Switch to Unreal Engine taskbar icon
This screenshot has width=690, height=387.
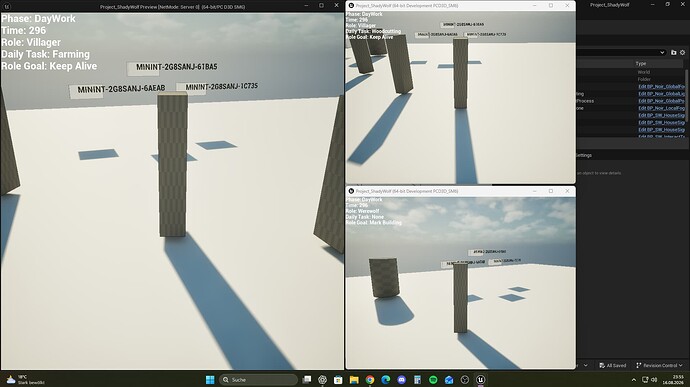(481, 380)
